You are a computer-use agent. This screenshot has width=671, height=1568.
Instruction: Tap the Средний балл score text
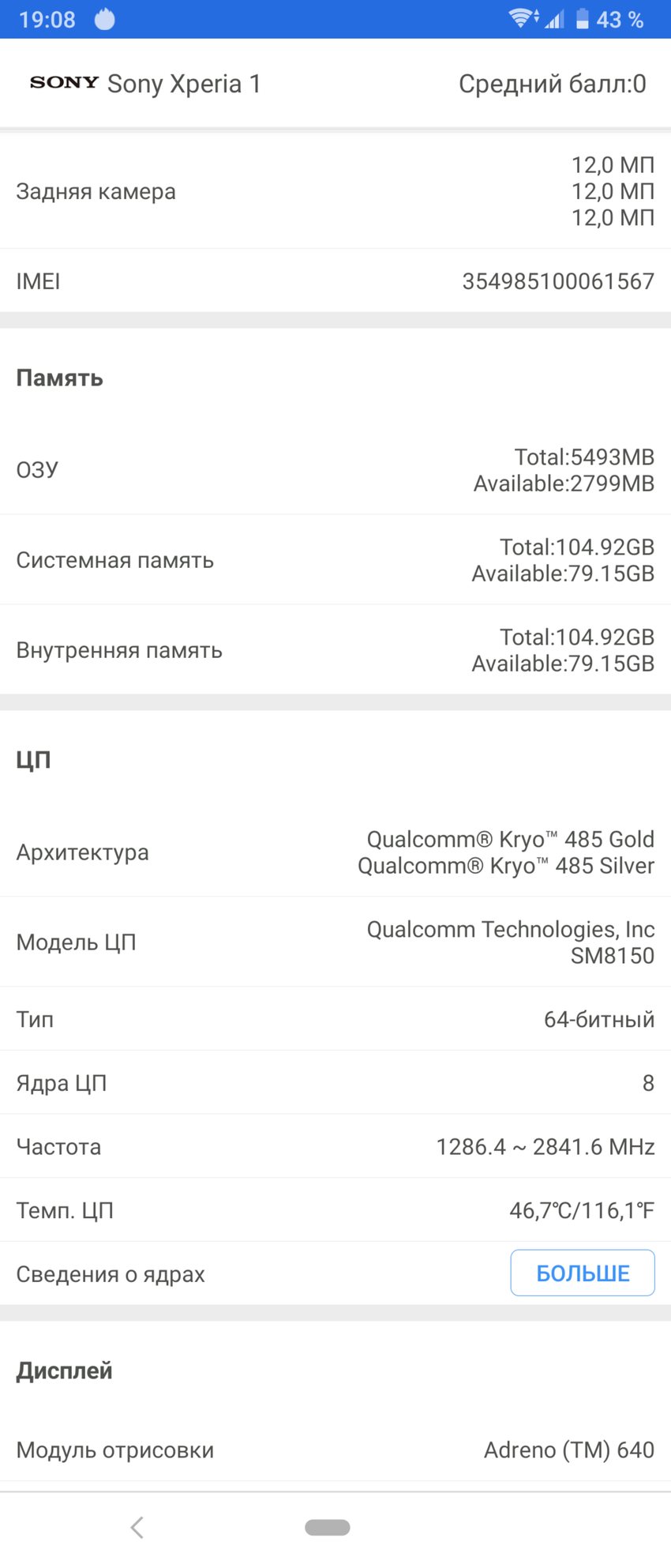pyautogui.click(x=552, y=84)
